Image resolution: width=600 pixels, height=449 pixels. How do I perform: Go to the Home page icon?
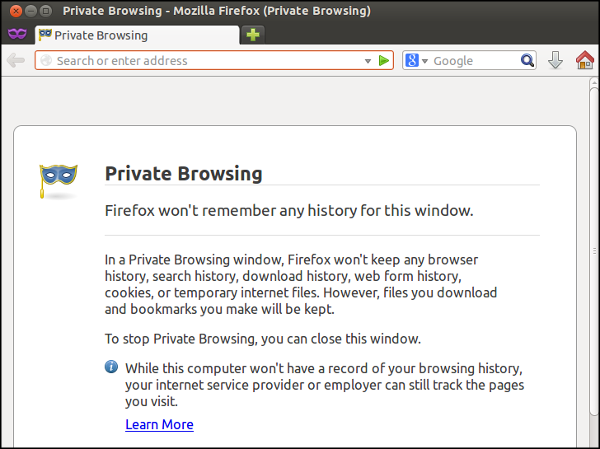584,61
